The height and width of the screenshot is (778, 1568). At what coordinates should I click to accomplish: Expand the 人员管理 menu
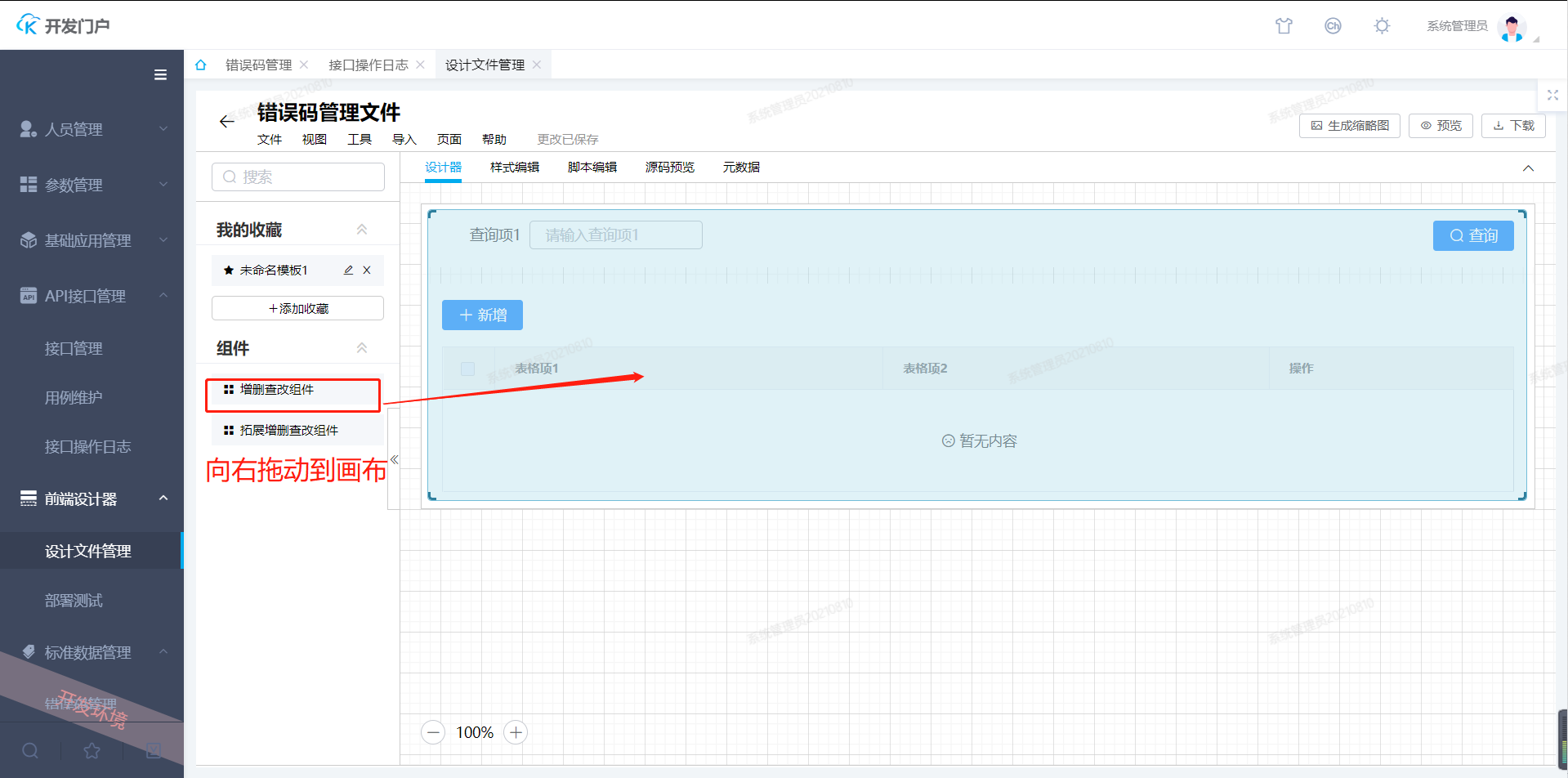point(92,129)
